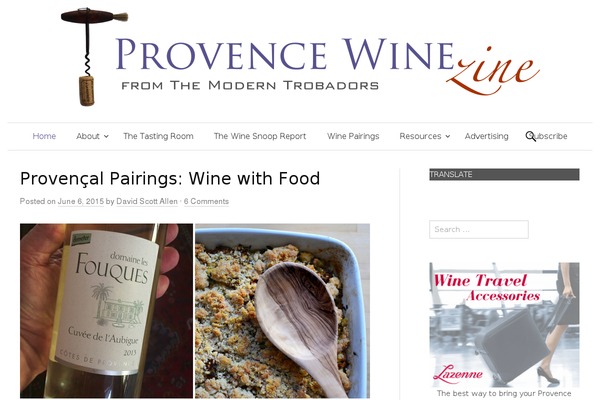Open article title Provençal Pairings: Wine with Food
The height and width of the screenshot is (400, 600).
[x=170, y=179]
